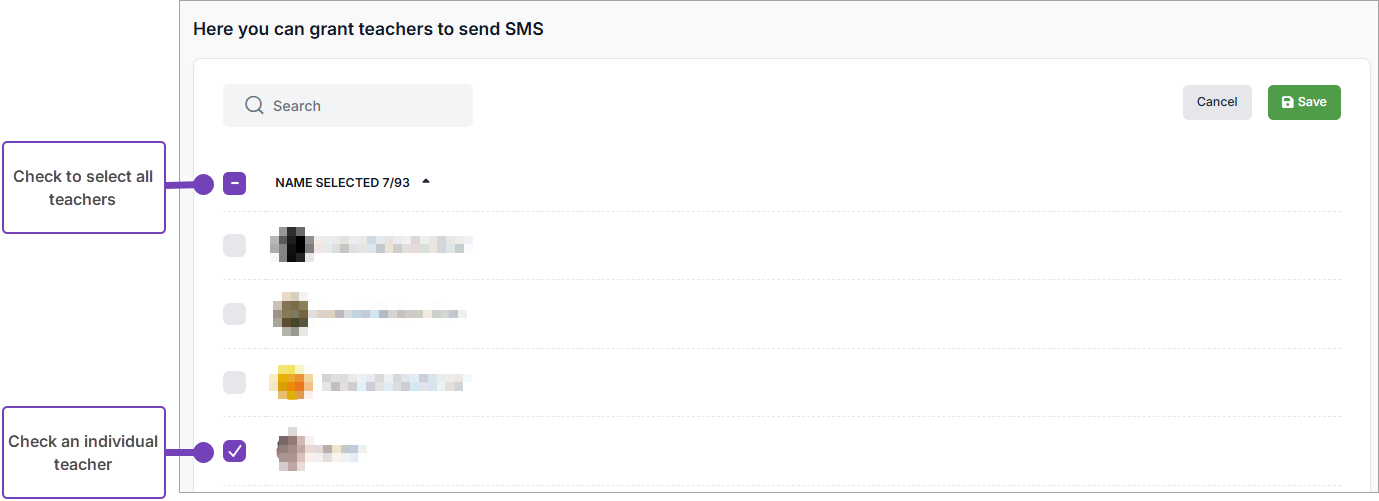Click the magnifying glass search icon

point(254,106)
